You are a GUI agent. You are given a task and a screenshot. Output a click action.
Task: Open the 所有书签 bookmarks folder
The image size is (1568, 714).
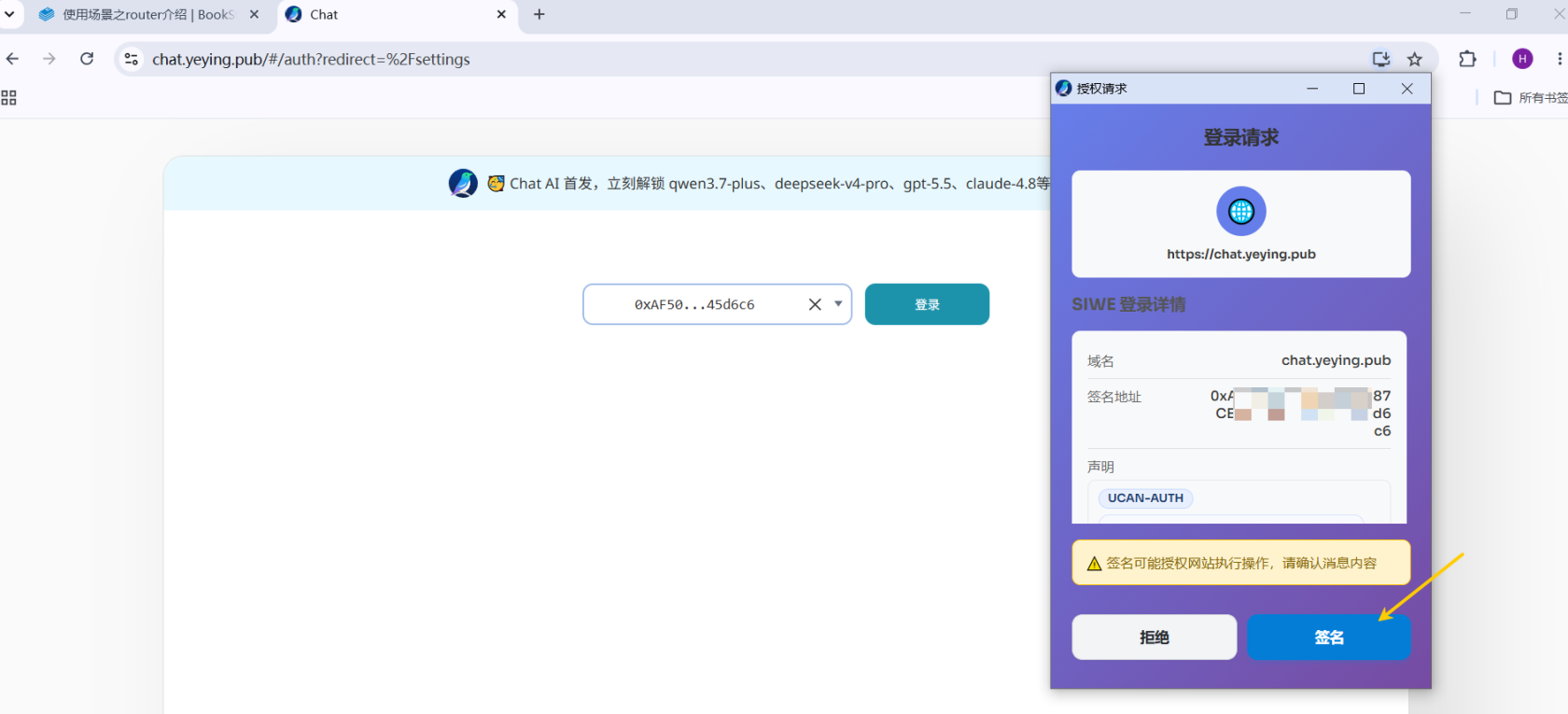[1531, 98]
